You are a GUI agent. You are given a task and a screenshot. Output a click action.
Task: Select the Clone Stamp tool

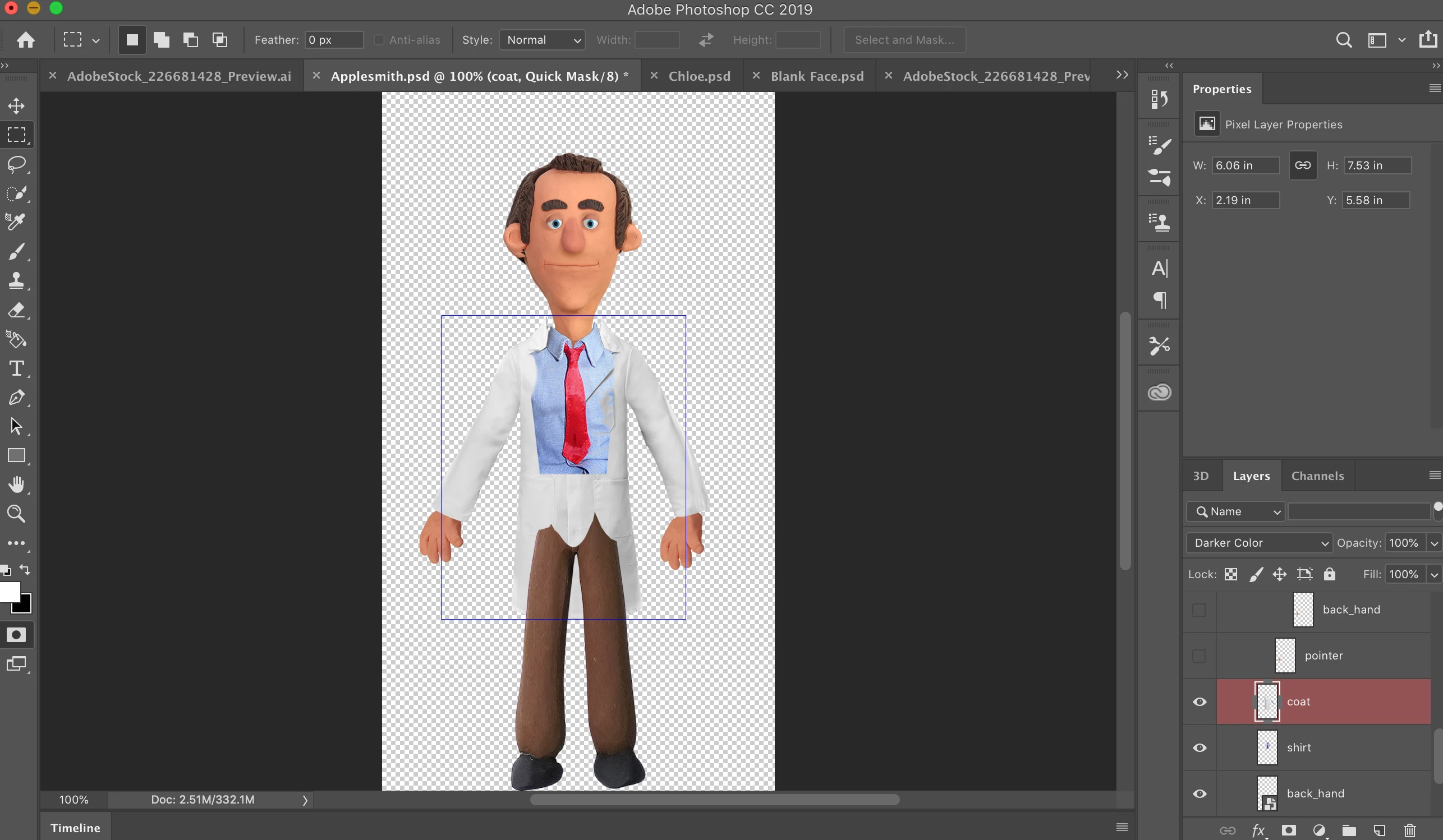[16, 280]
